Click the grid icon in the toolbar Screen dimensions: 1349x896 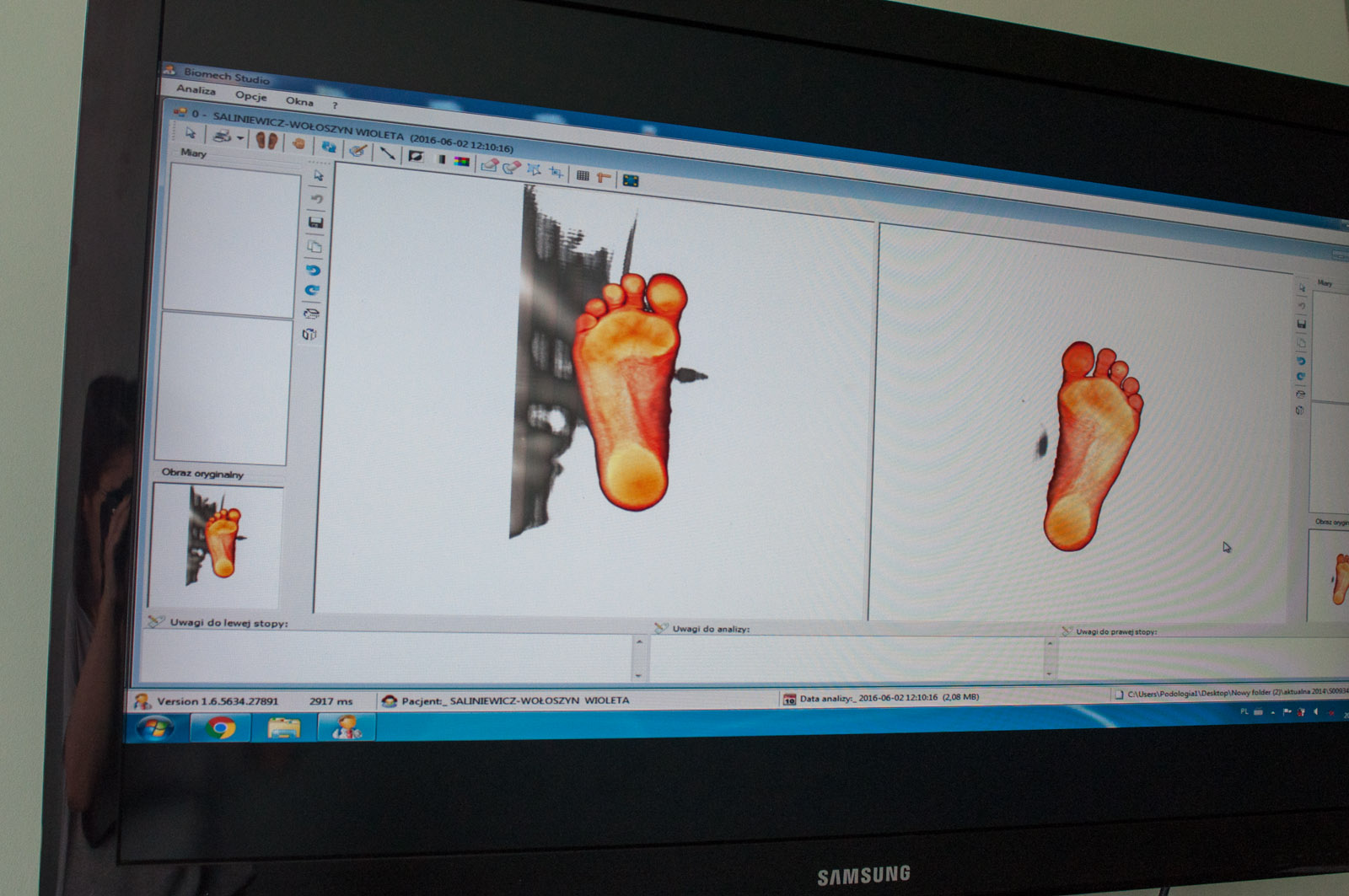tap(583, 175)
